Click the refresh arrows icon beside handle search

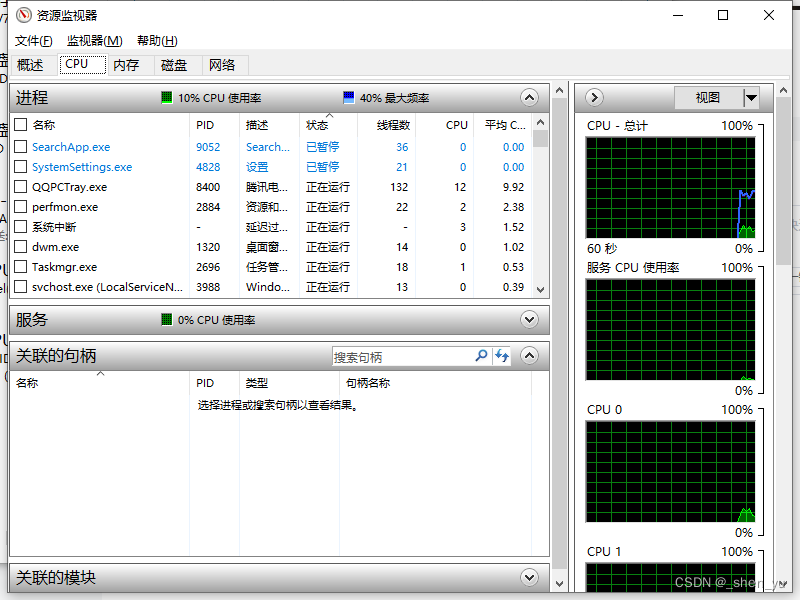pyautogui.click(x=502, y=356)
